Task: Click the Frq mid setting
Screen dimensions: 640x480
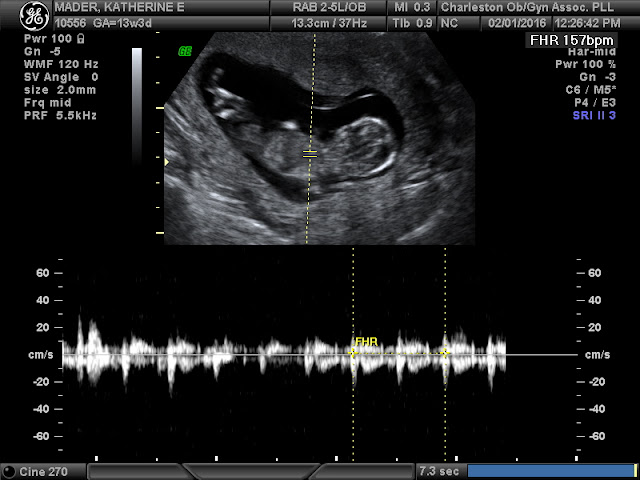Action: (x=48, y=102)
